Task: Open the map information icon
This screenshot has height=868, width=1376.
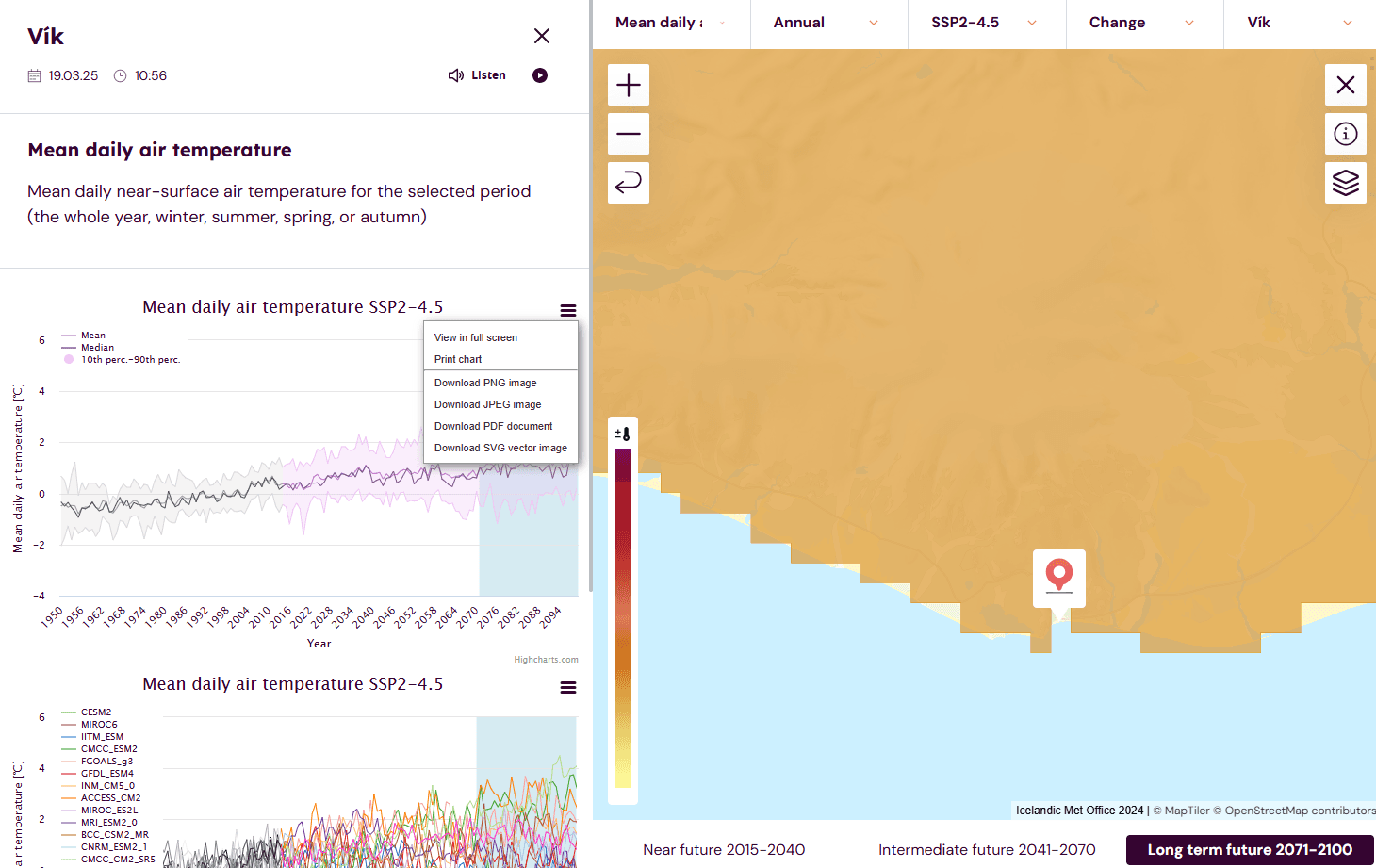Action: [x=1345, y=135]
